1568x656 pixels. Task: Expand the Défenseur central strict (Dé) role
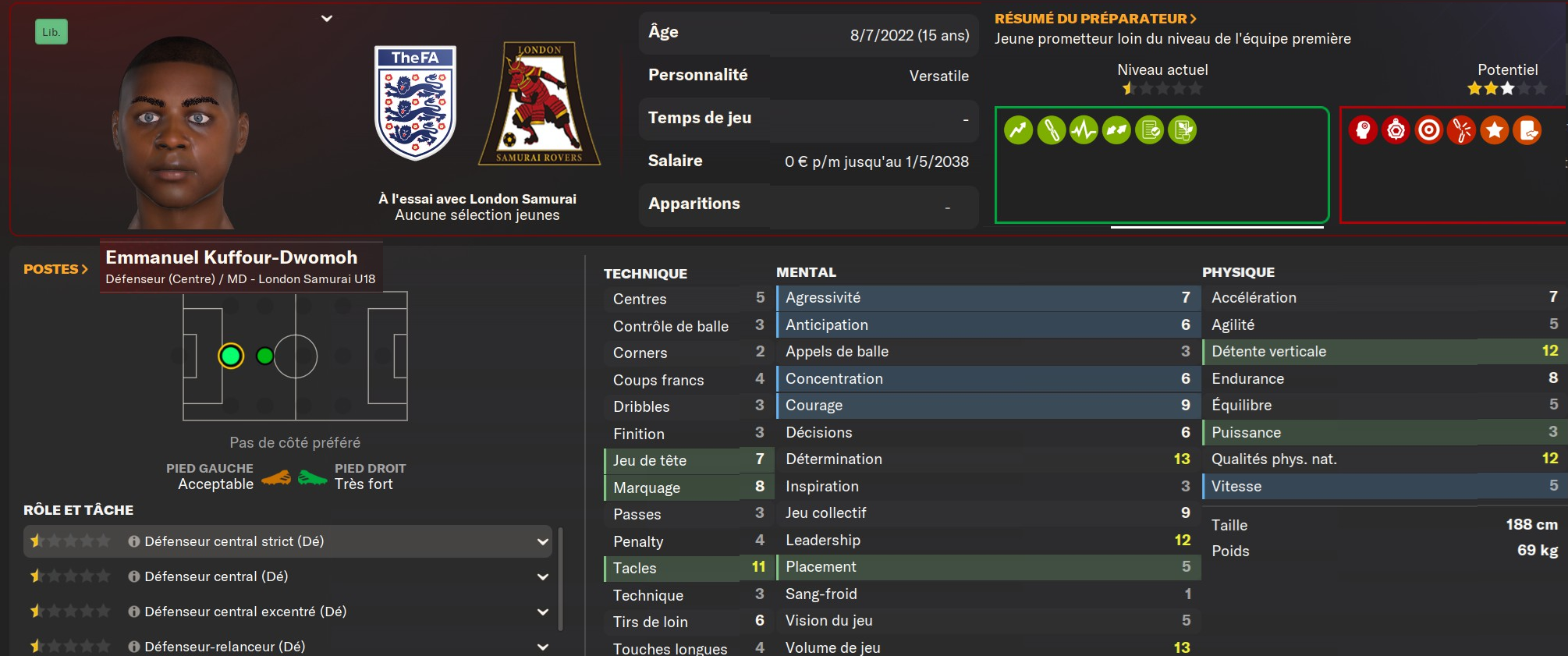pos(543,541)
